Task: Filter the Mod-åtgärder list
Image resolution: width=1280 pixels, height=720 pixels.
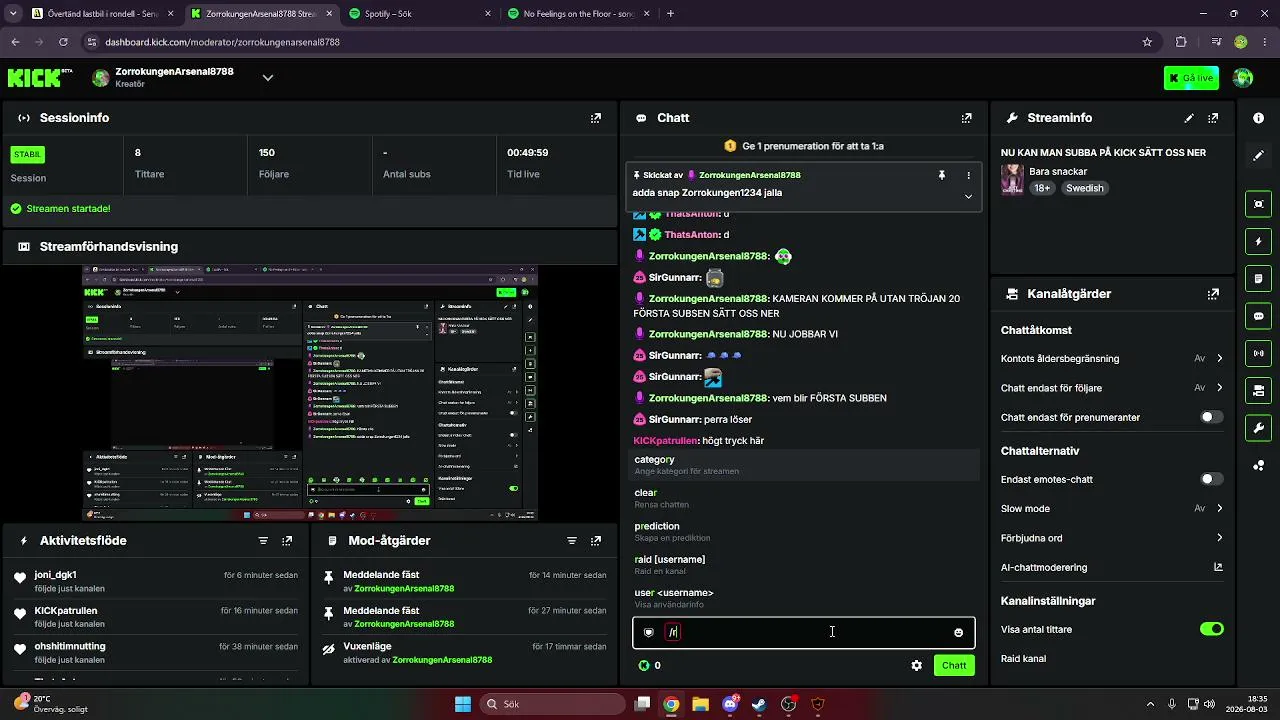Action: click(x=572, y=541)
